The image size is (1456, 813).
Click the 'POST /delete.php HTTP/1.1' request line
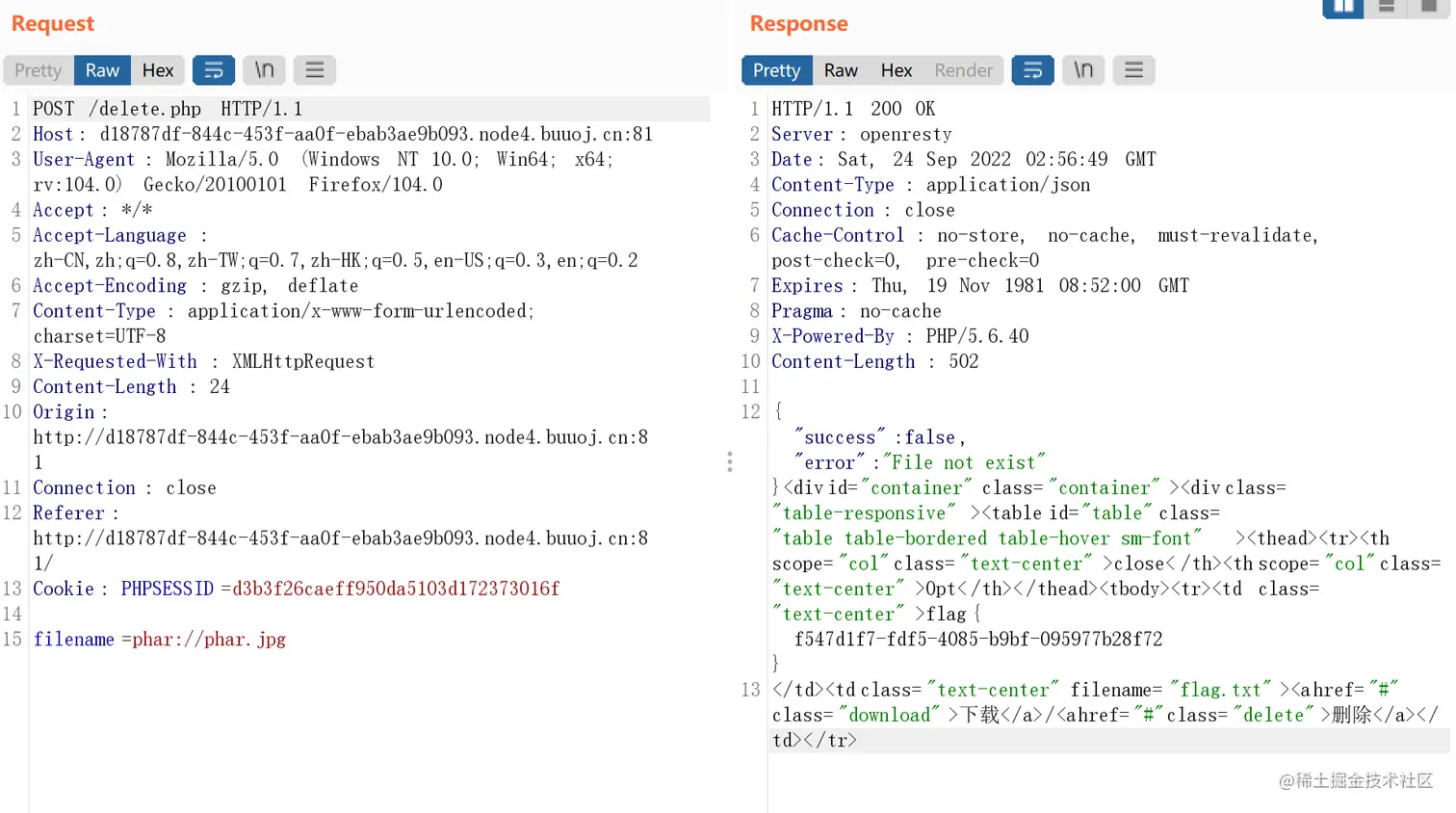point(168,109)
